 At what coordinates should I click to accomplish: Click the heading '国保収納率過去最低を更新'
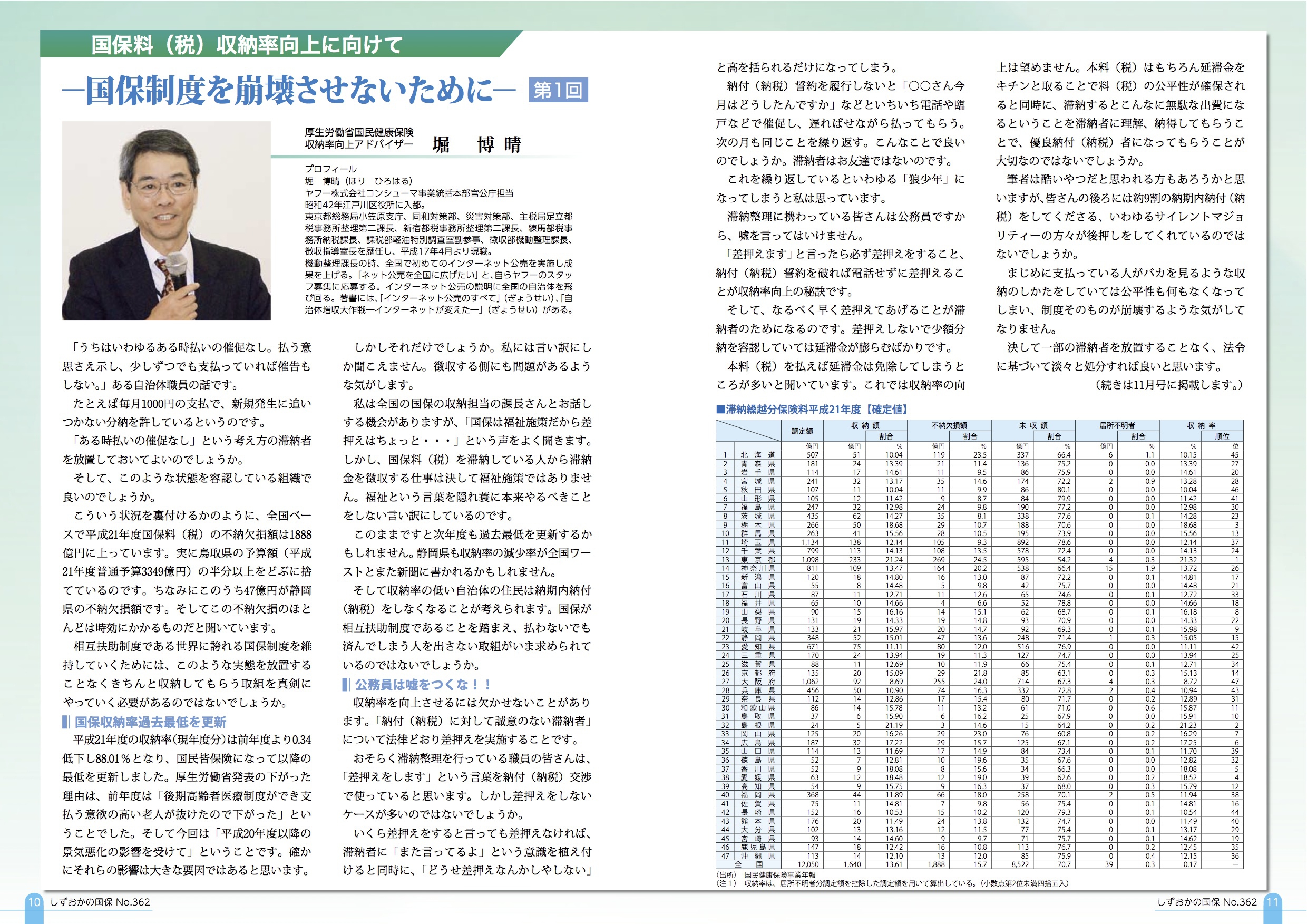coord(150,722)
